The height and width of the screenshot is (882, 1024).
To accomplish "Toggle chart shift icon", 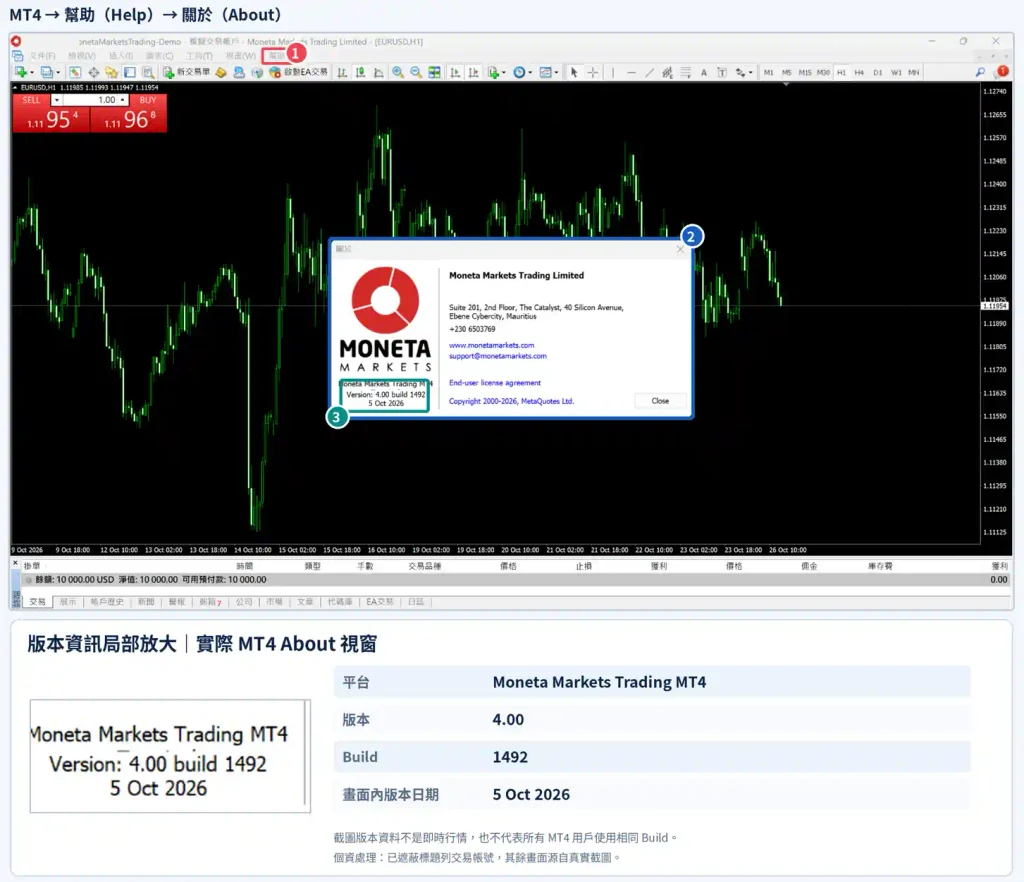I will point(473,72).
